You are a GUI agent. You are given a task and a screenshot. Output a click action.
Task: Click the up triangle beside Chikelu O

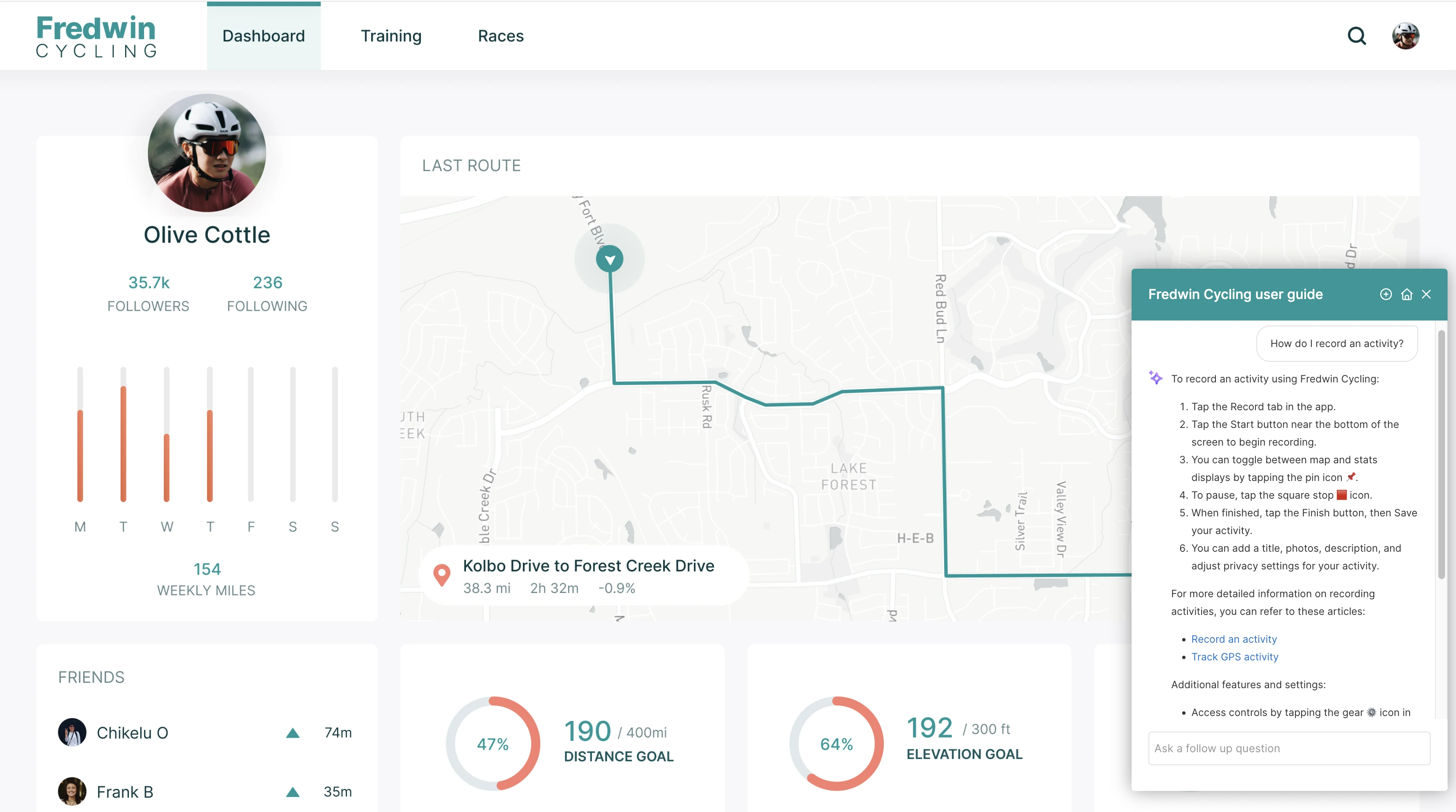click(x=292, y=733)
